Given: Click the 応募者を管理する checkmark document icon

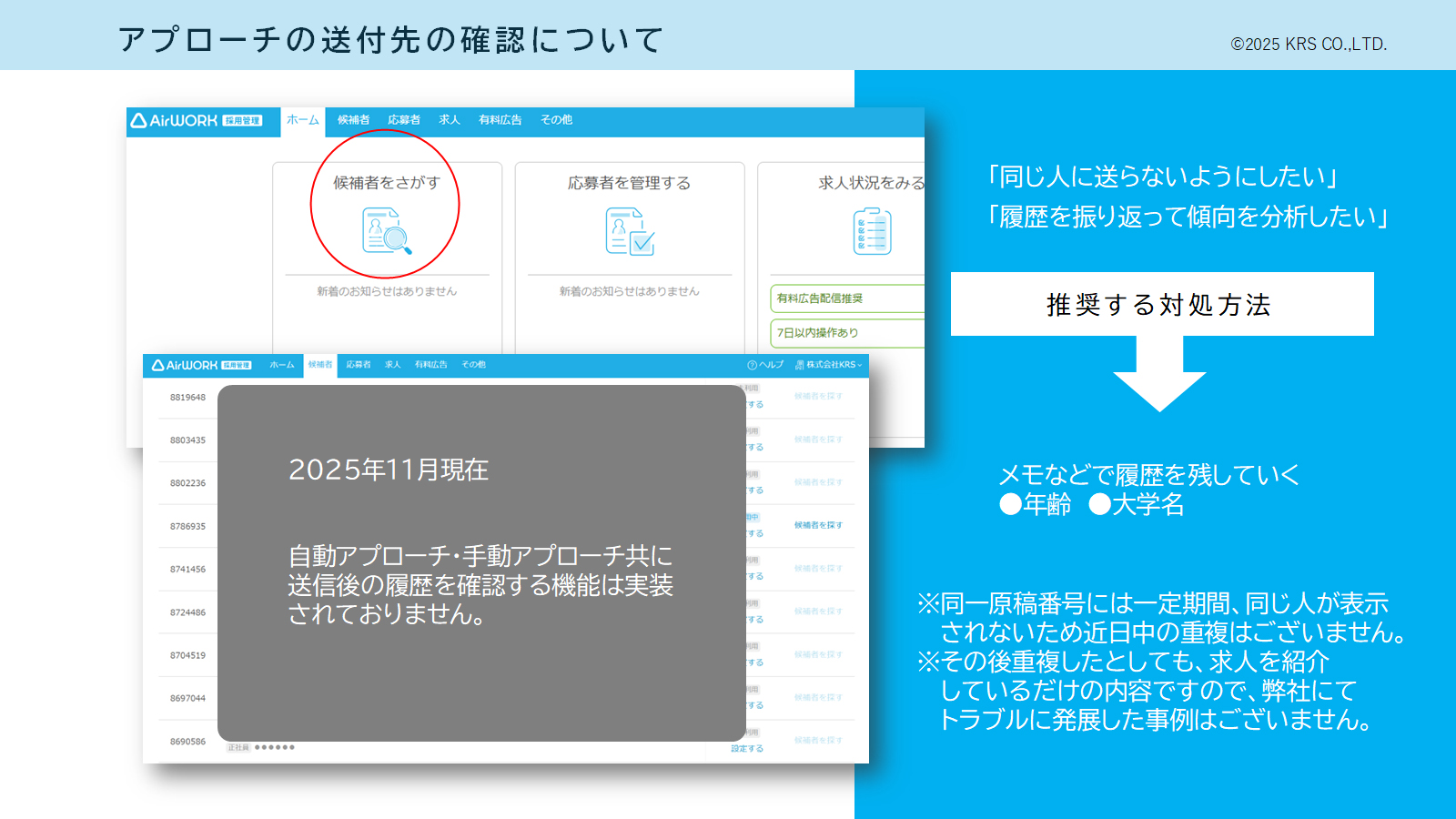Looking at the screenshot, I should (630, 231).
